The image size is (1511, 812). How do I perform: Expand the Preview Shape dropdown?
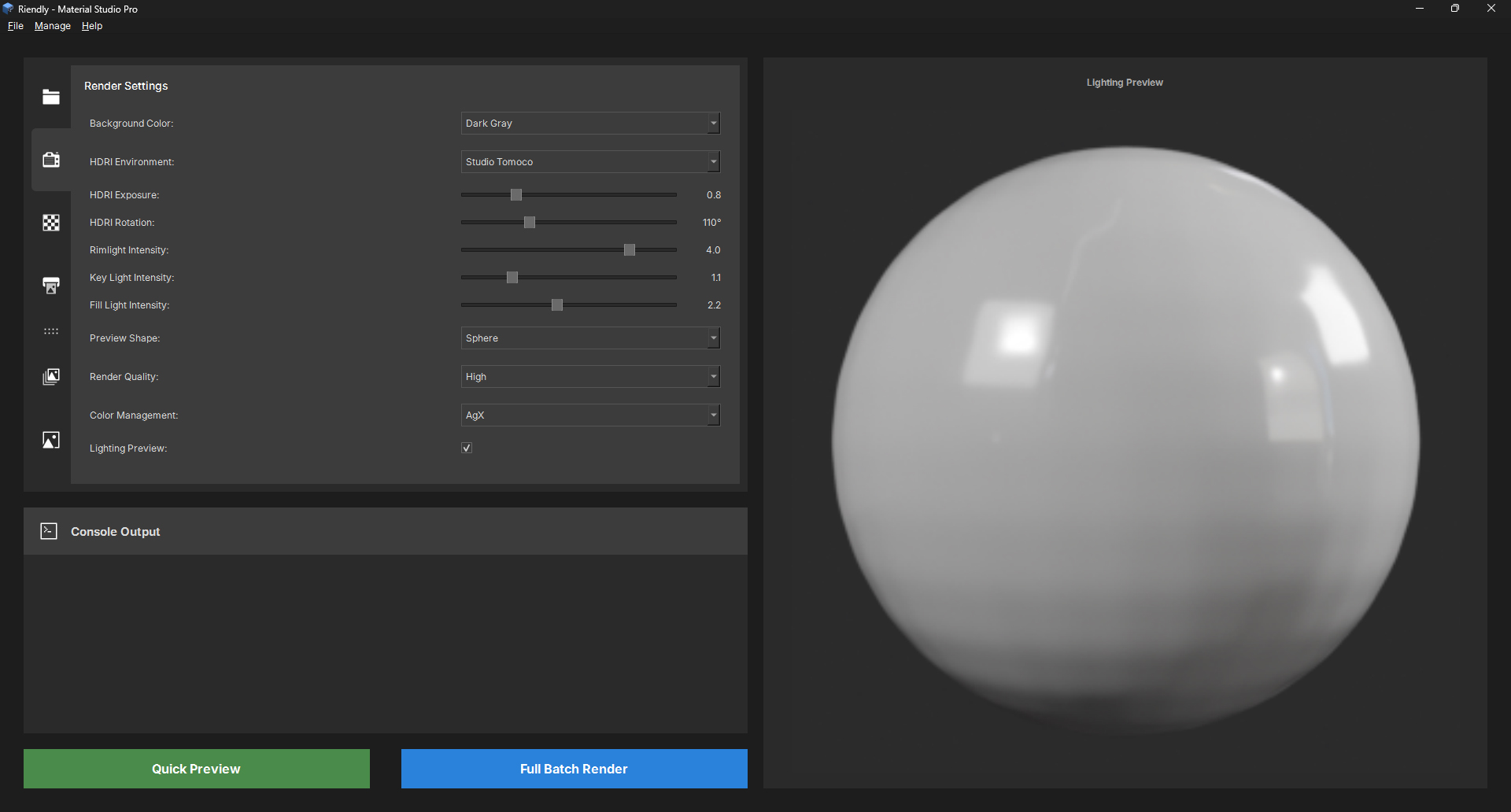(590, 338)
